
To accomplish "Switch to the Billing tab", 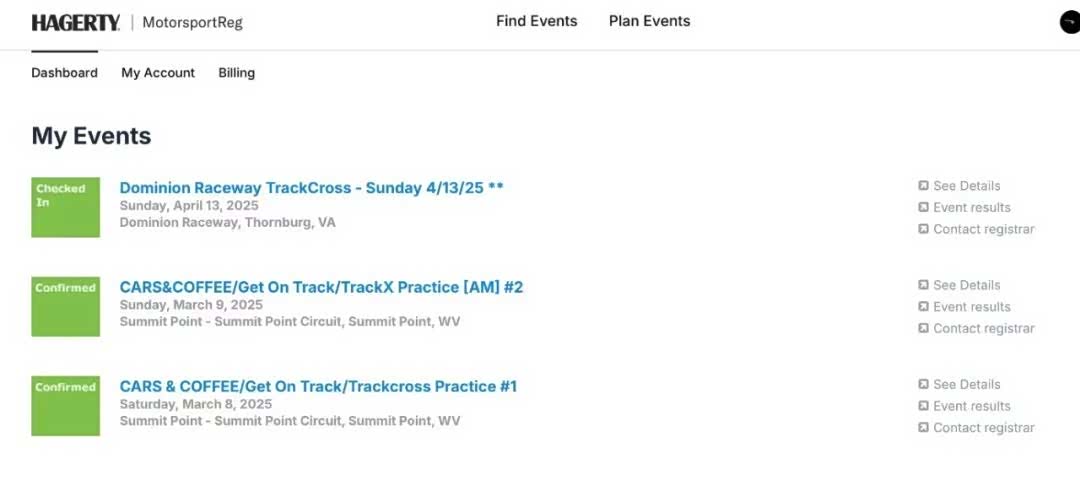I will coord(236,73).
